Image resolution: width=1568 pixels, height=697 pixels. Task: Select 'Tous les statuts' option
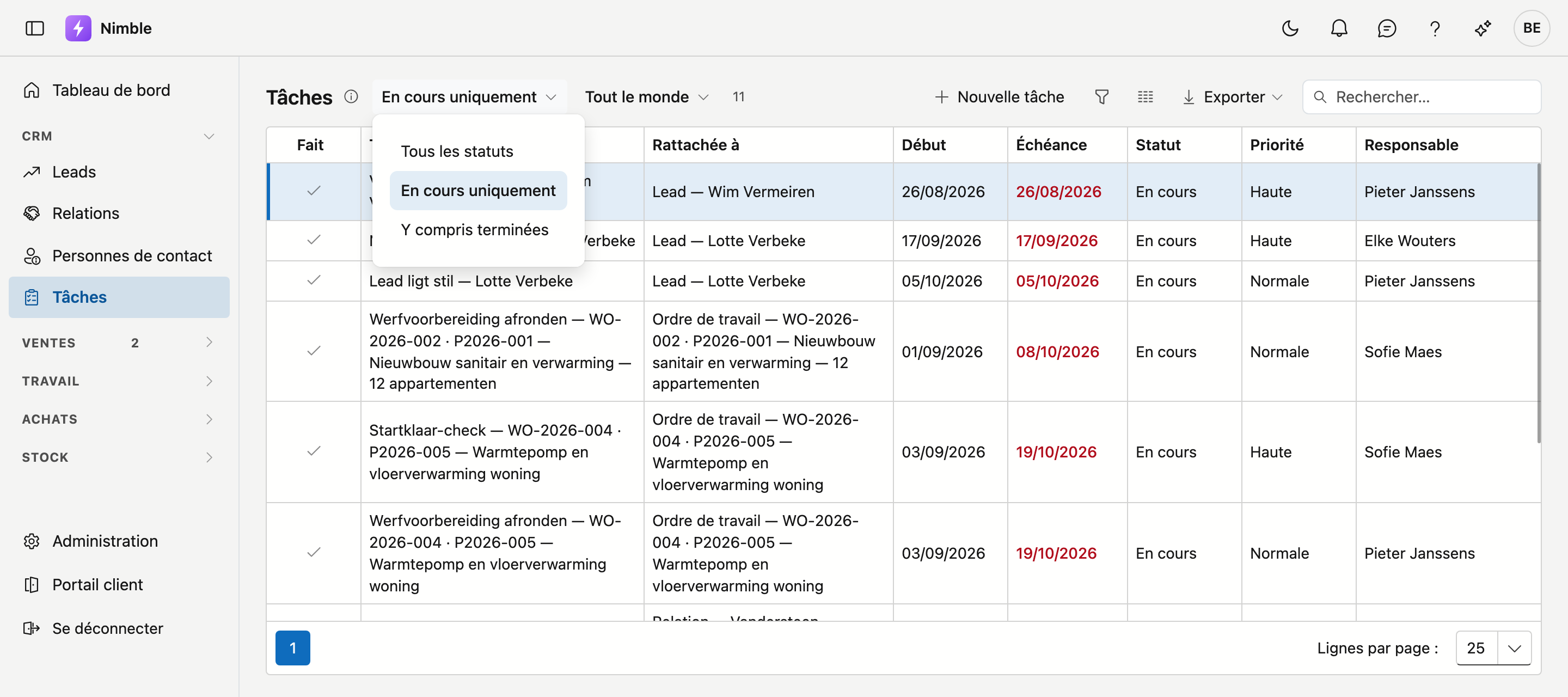click(x=478, y=151)
